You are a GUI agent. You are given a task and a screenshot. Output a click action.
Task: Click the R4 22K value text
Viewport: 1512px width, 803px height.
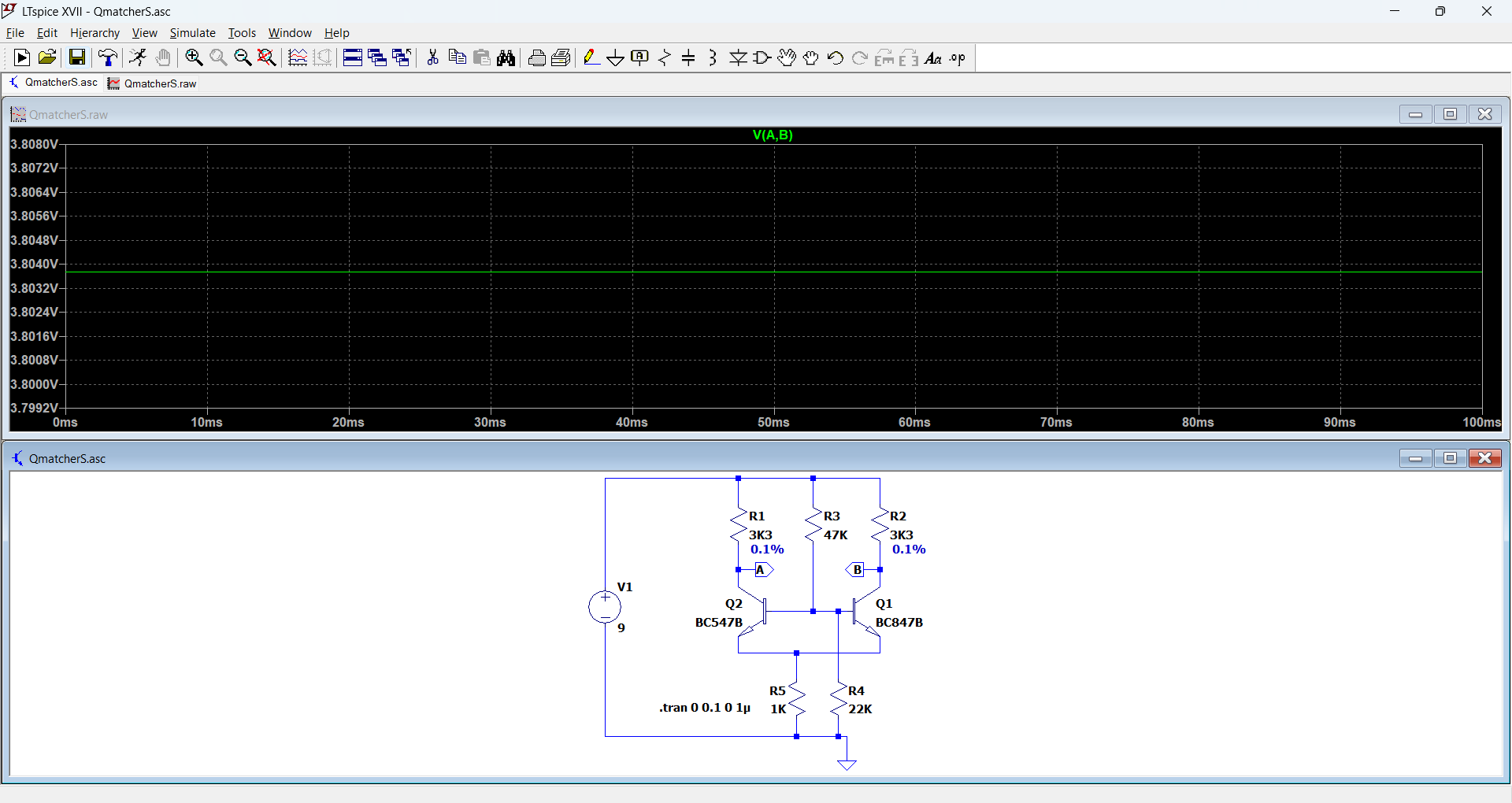coord(860,709)
